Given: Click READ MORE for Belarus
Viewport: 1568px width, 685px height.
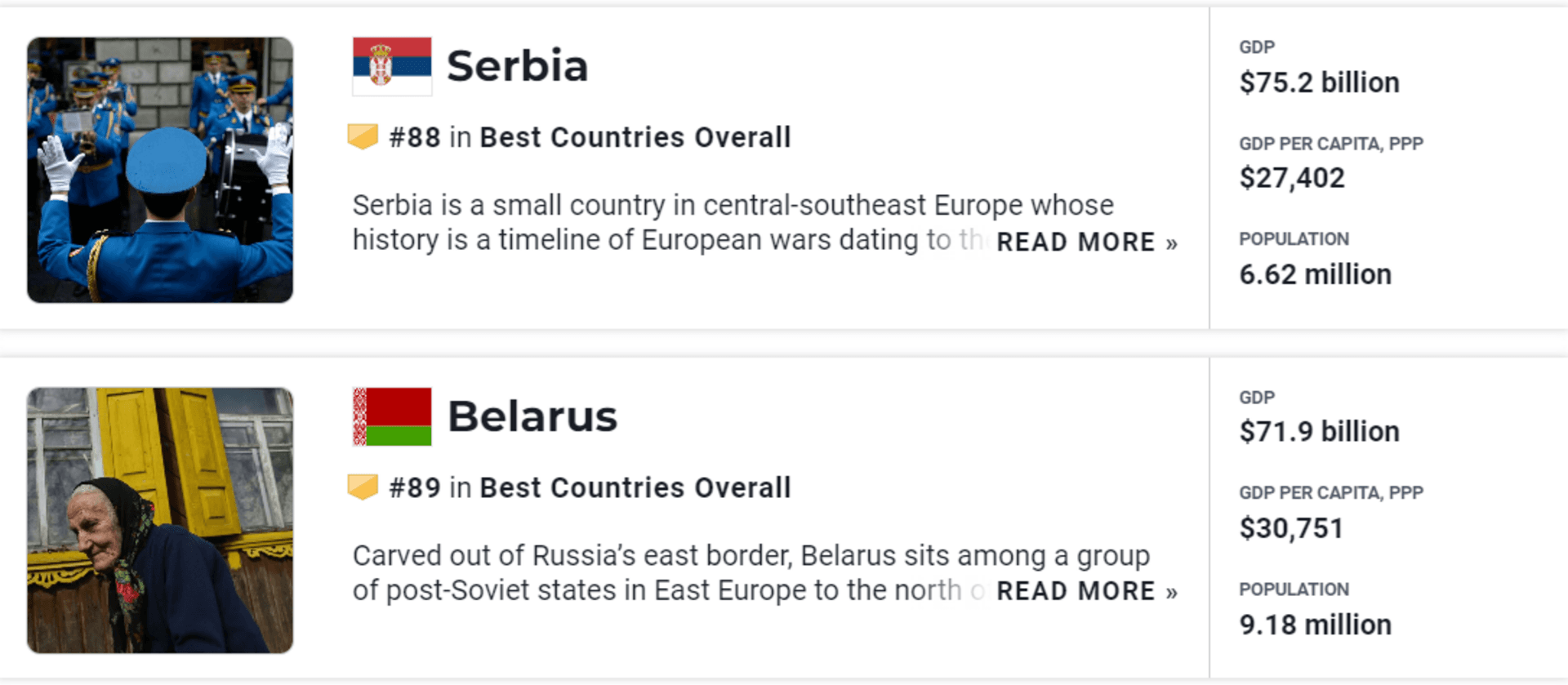Looking at the screenshot, I should pyautogui.click(x=1074, y=590).
